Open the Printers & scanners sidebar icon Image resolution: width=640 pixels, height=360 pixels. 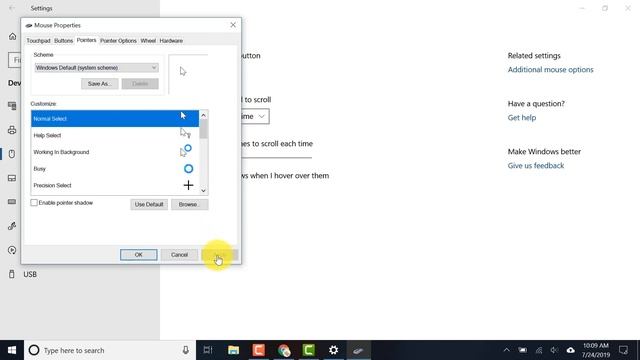point(12,130)
